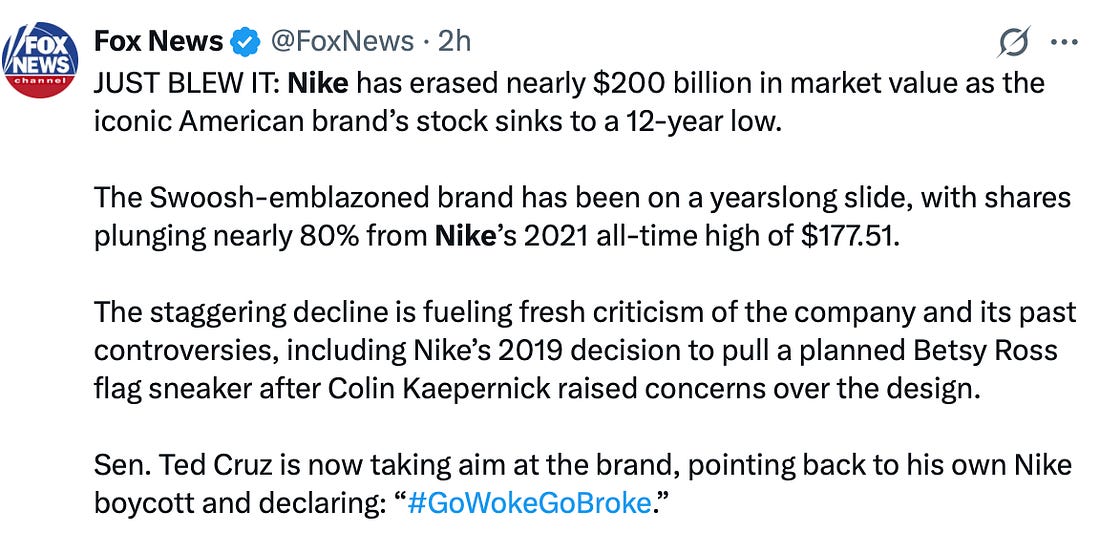The image size is (1100, 535).
Task: Open the Fox News profile avatar
Action: pyautogui.click(x=40, y=60)
